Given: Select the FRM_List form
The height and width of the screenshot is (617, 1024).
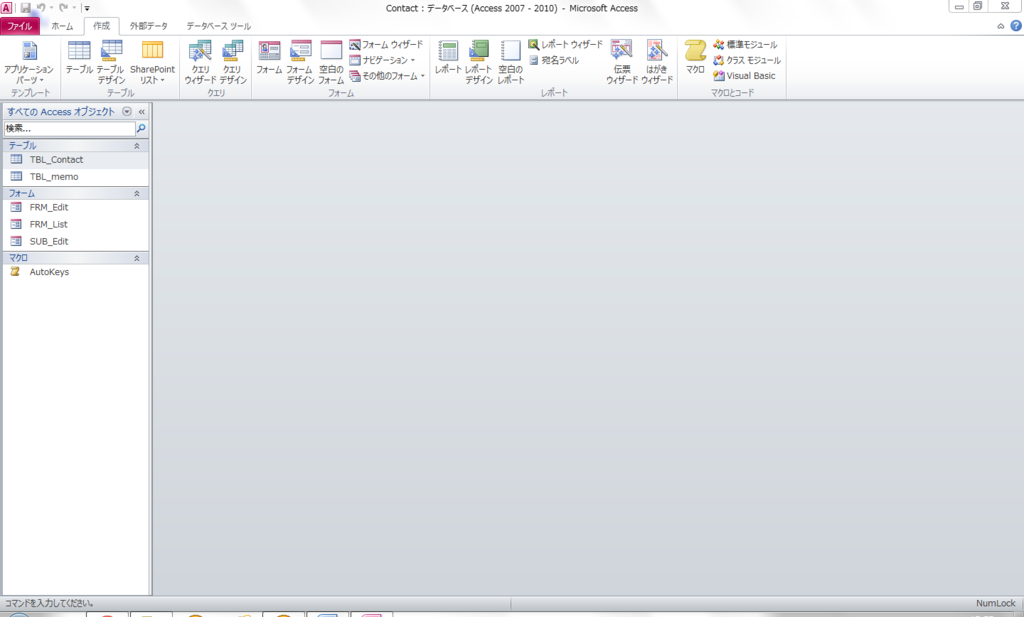Looking at the screenshot, I should pos(76,224).
